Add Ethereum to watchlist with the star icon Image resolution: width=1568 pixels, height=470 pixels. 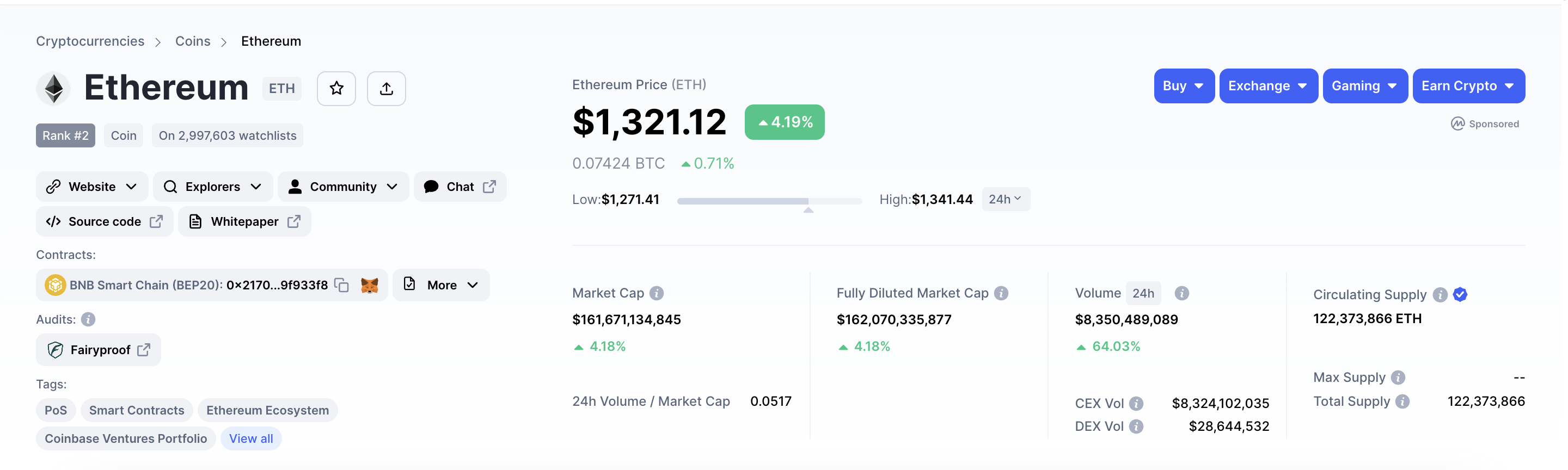336,89
